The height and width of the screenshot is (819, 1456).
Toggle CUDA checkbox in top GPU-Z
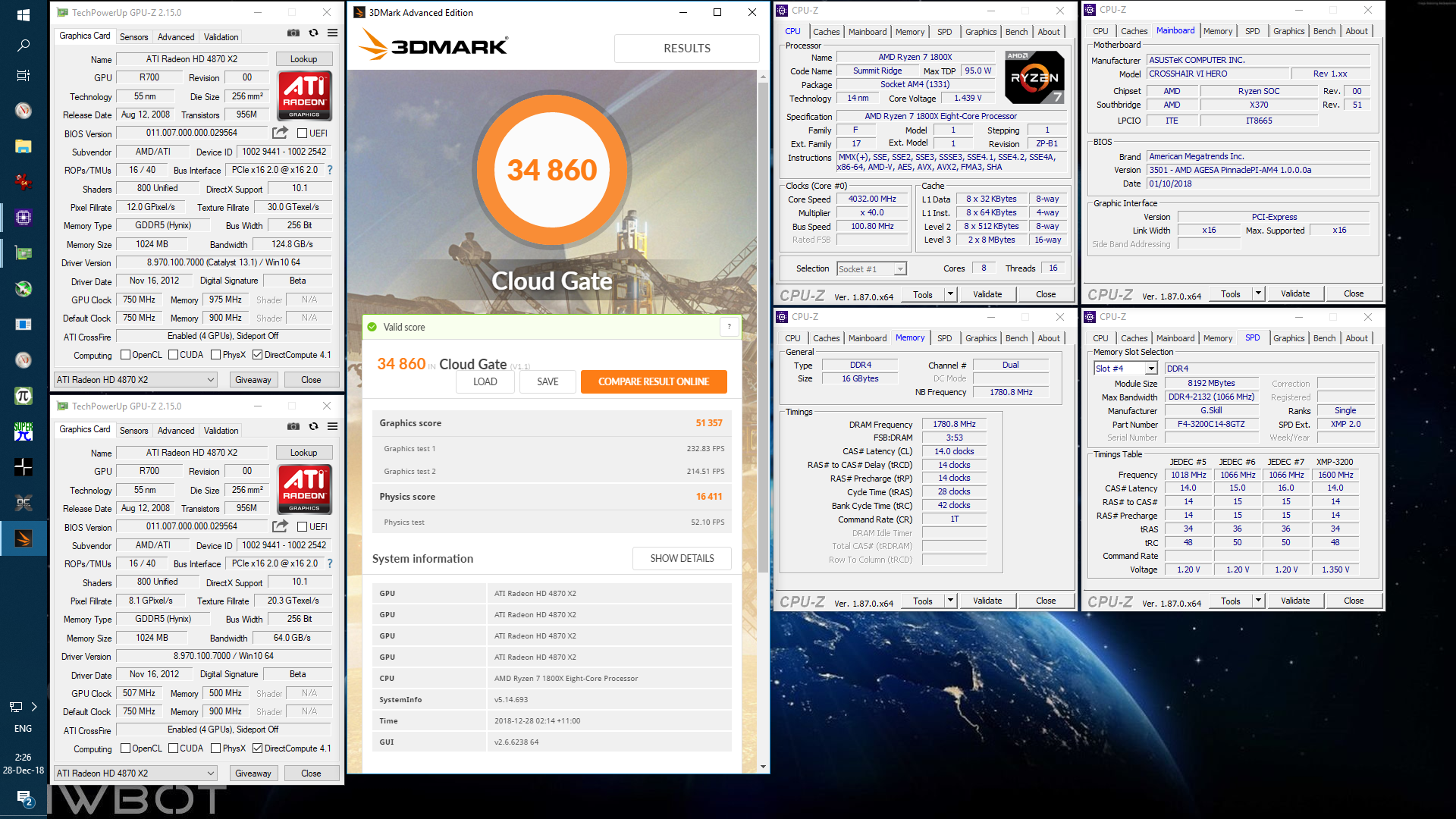click(x=173, y=355)
